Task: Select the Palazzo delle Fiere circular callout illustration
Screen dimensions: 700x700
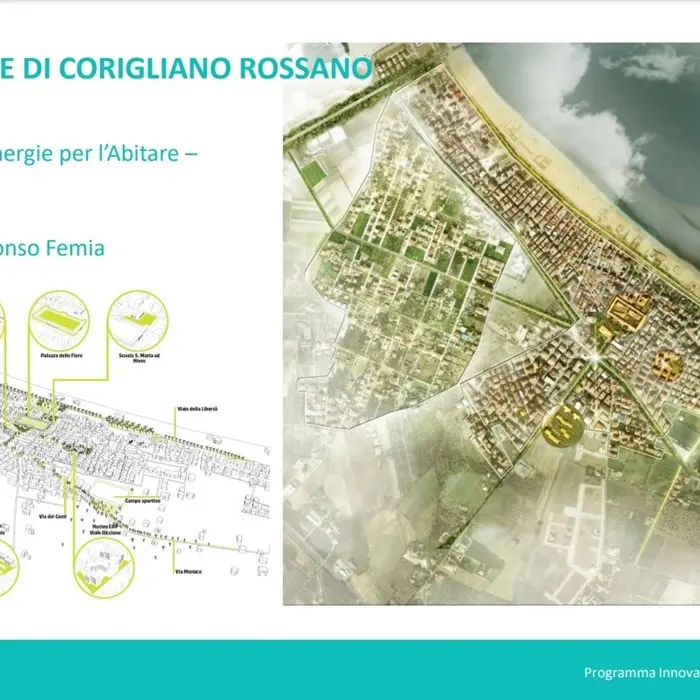Action: click(x=59, y=321)
